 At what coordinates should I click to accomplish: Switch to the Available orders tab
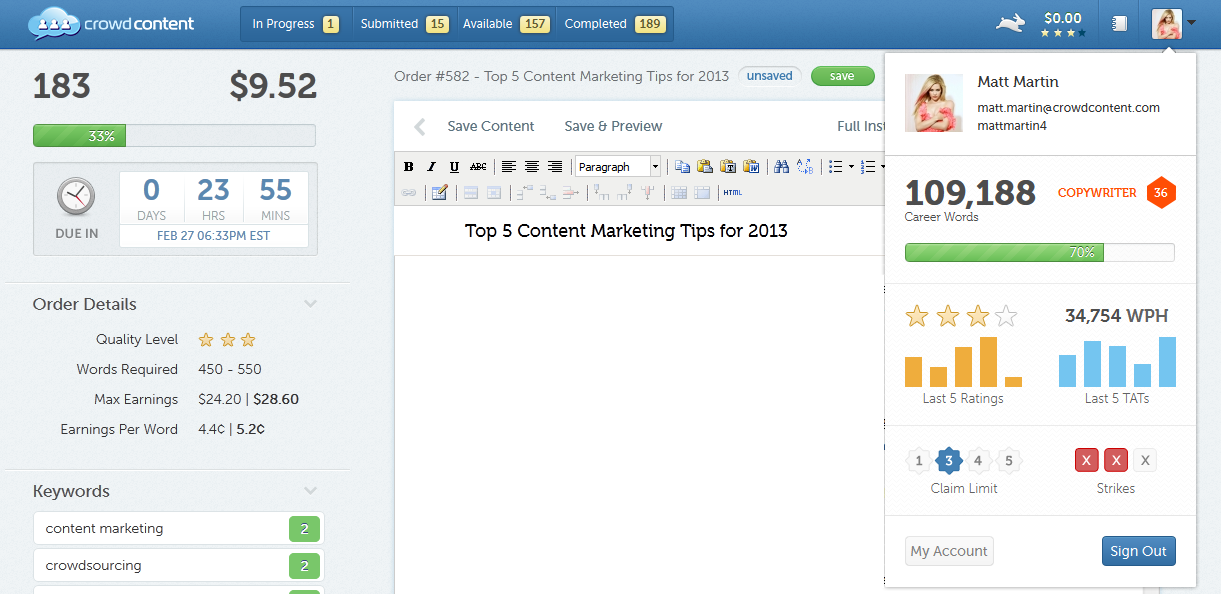click(x=505, y=22)
